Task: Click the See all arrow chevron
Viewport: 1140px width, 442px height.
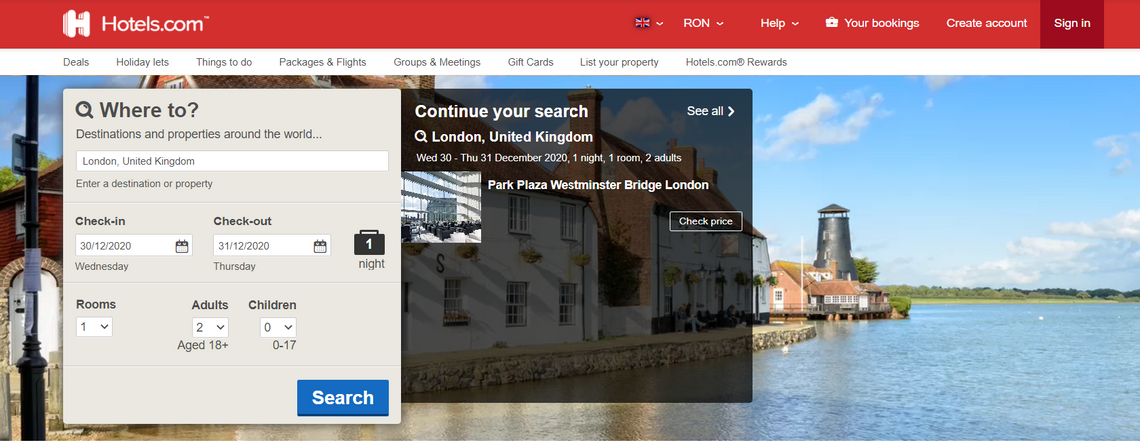Action: (731, 111)
